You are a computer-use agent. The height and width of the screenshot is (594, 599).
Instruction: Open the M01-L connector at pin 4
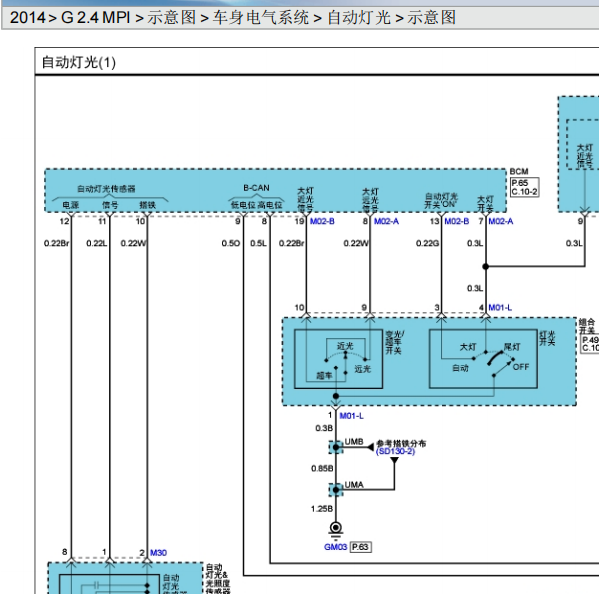click(x=500, y=308)
